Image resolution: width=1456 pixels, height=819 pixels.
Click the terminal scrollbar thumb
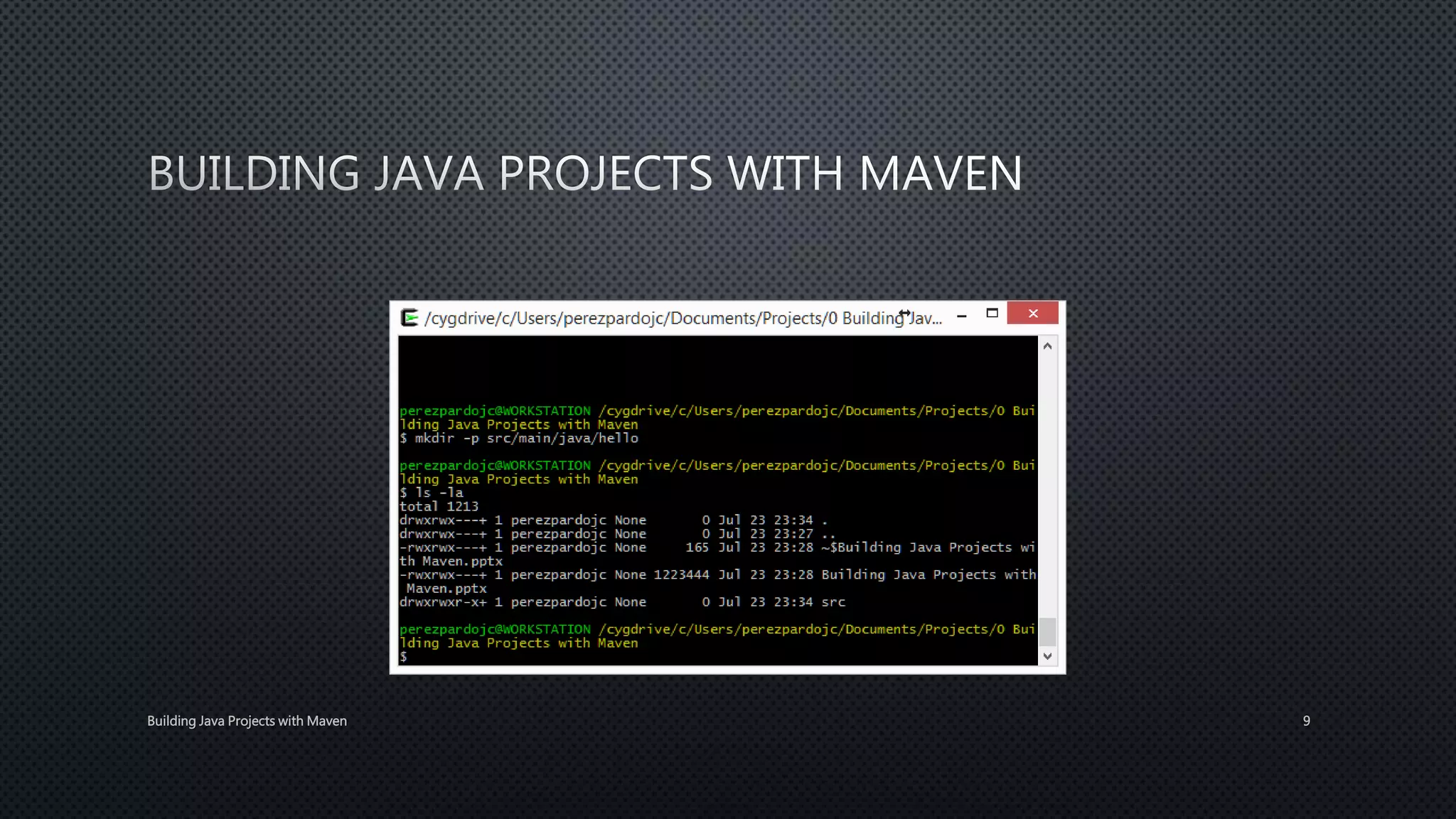(x=1047, y=631)
